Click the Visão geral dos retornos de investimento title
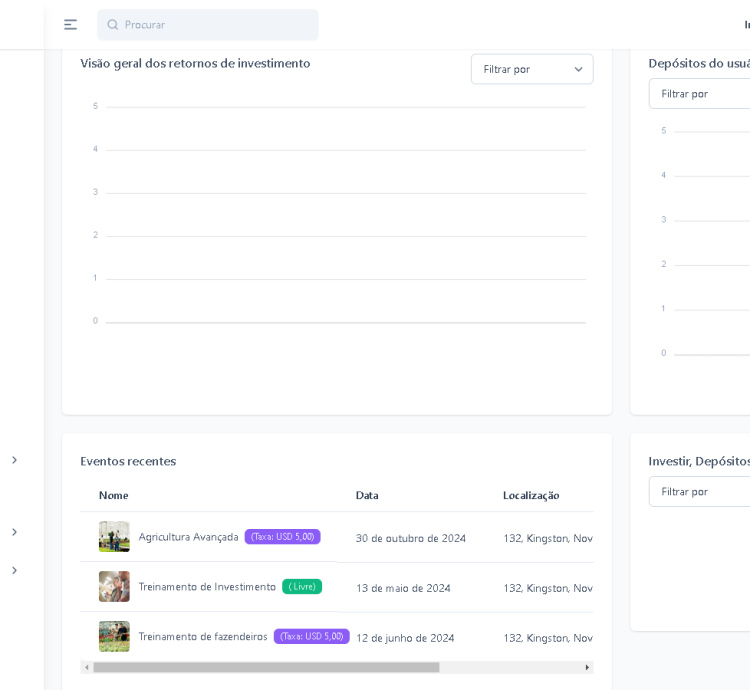Image resolution: width=750 pixels, height=690 pixels. (195, 64)
